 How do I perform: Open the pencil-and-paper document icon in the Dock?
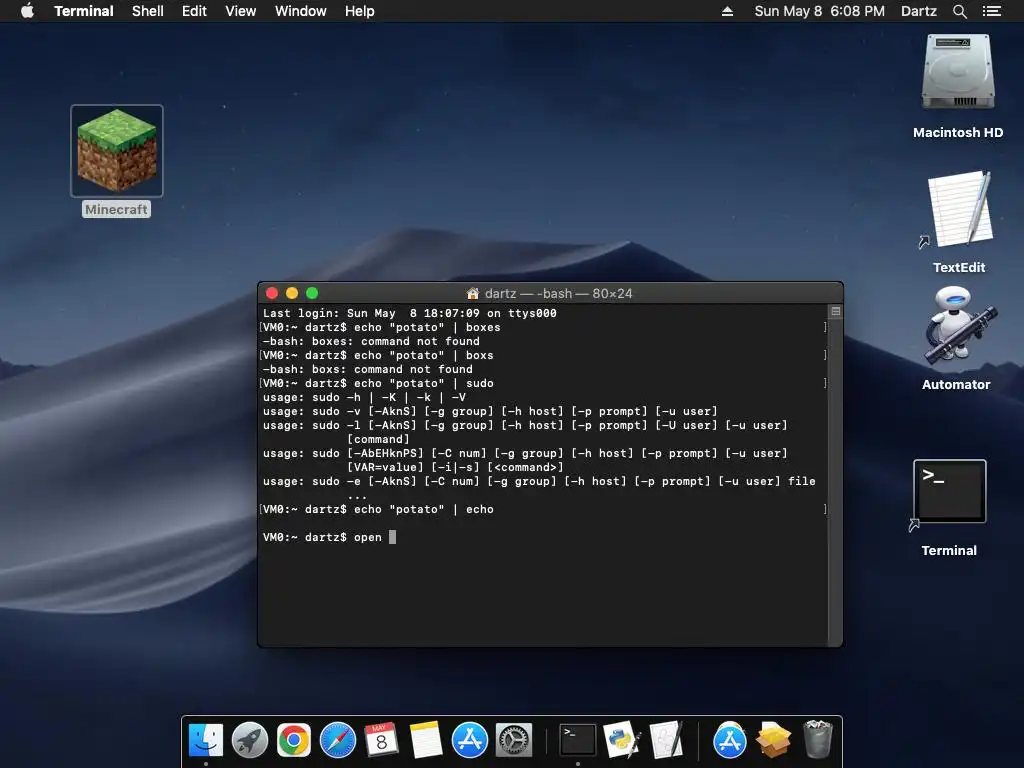pyautogui.click(x=666, y=740)
